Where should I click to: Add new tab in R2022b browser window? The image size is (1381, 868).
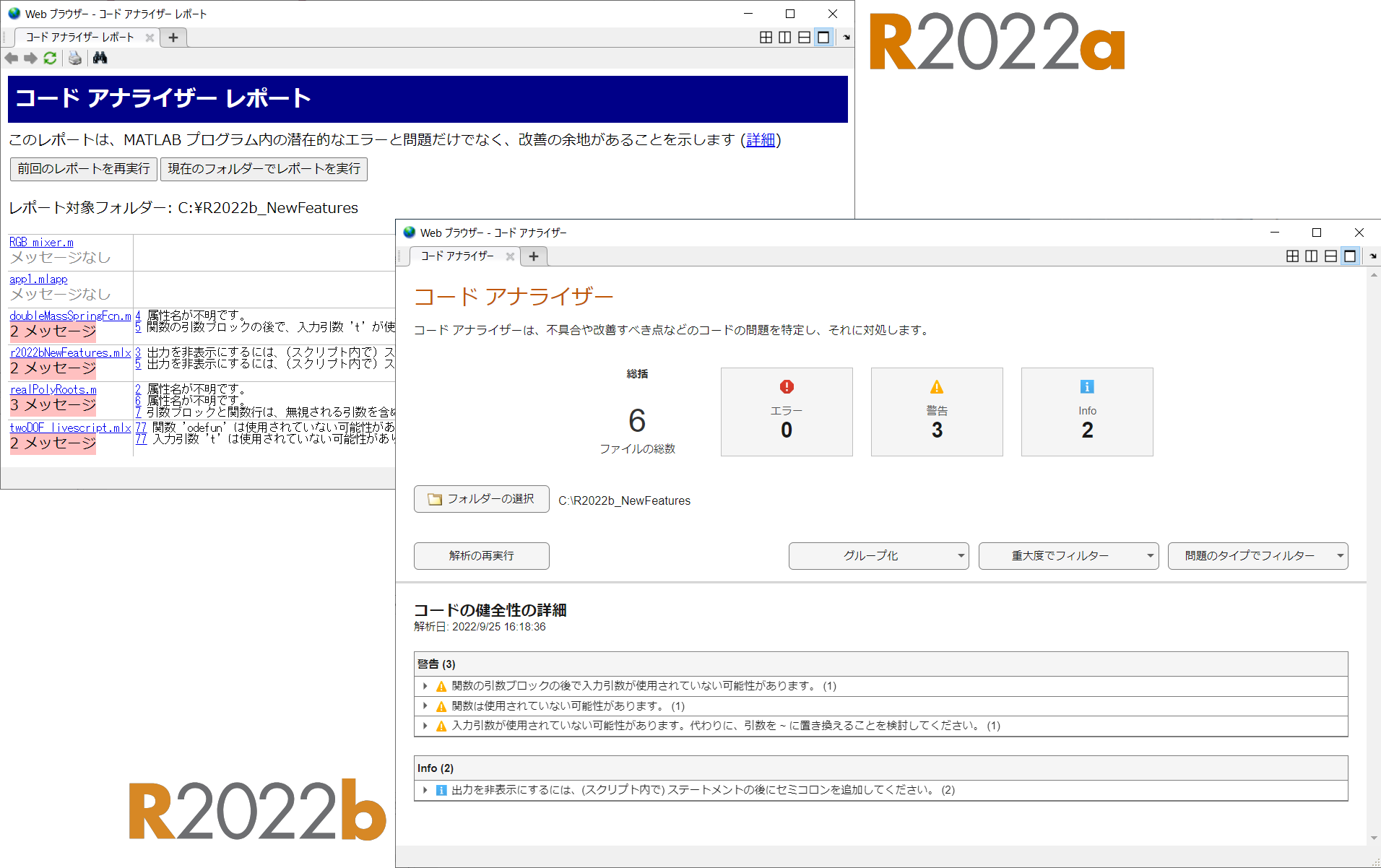click(x=534, y=256)
